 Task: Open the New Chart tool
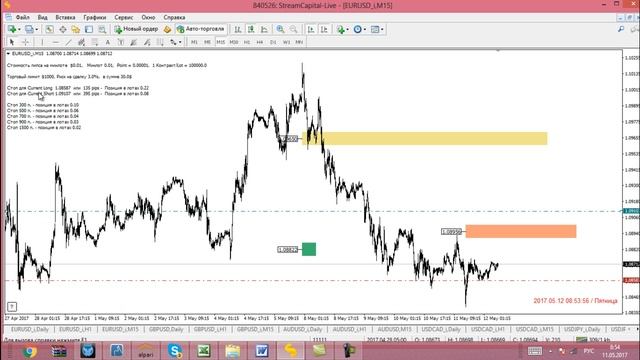[12, 29]
